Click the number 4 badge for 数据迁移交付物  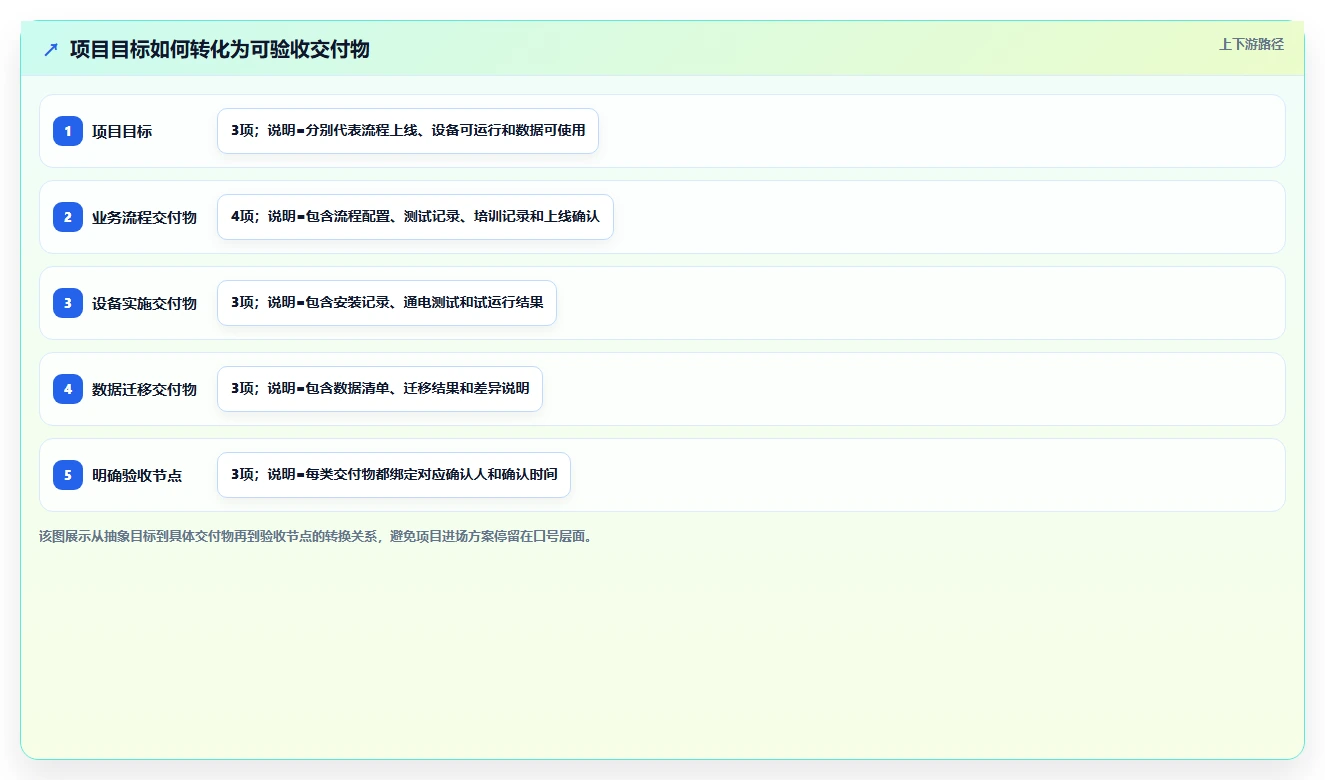pos(68,389)
